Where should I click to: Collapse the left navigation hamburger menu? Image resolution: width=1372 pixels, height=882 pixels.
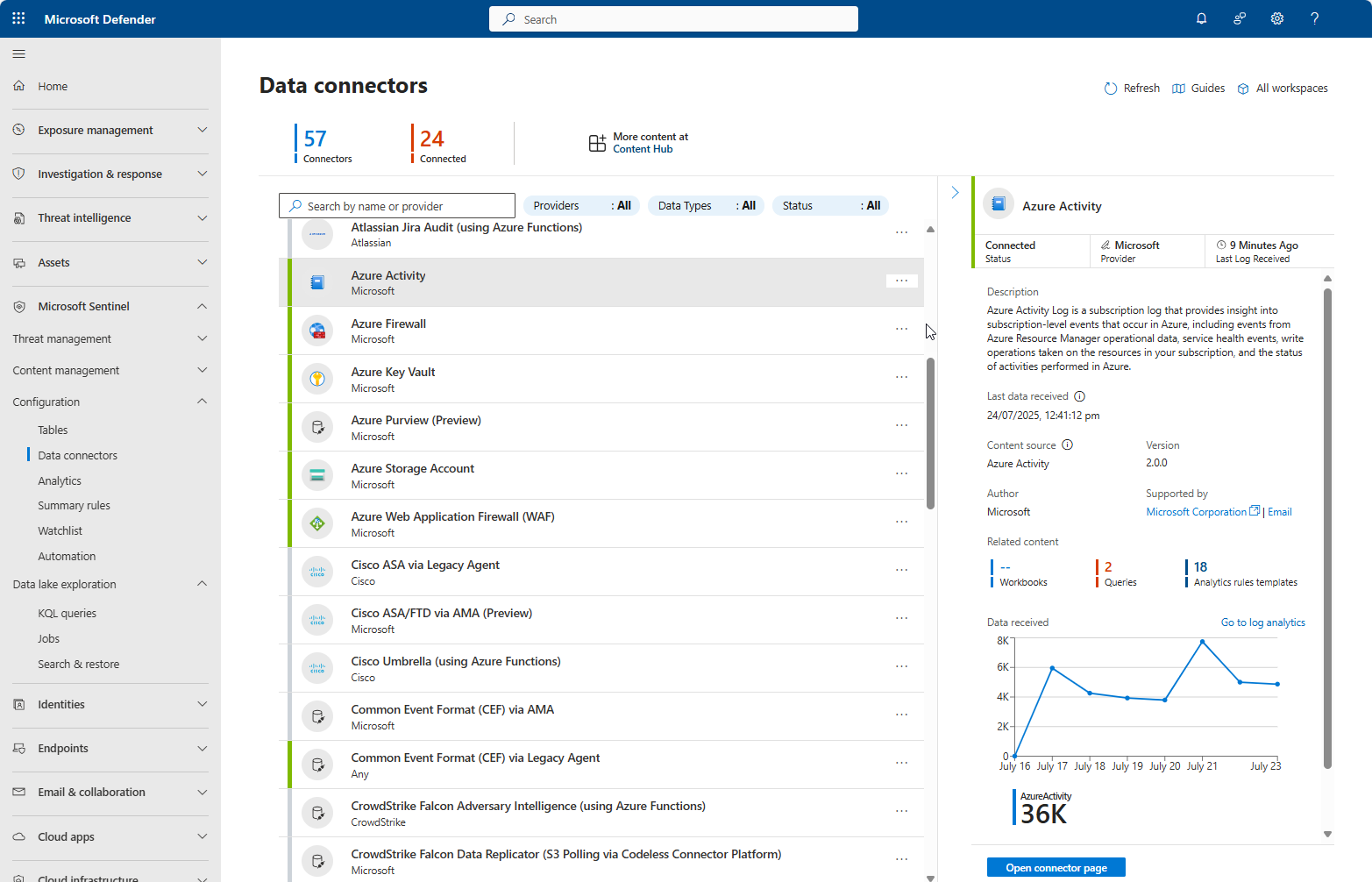pyautogui.click(x=18, y=54)
